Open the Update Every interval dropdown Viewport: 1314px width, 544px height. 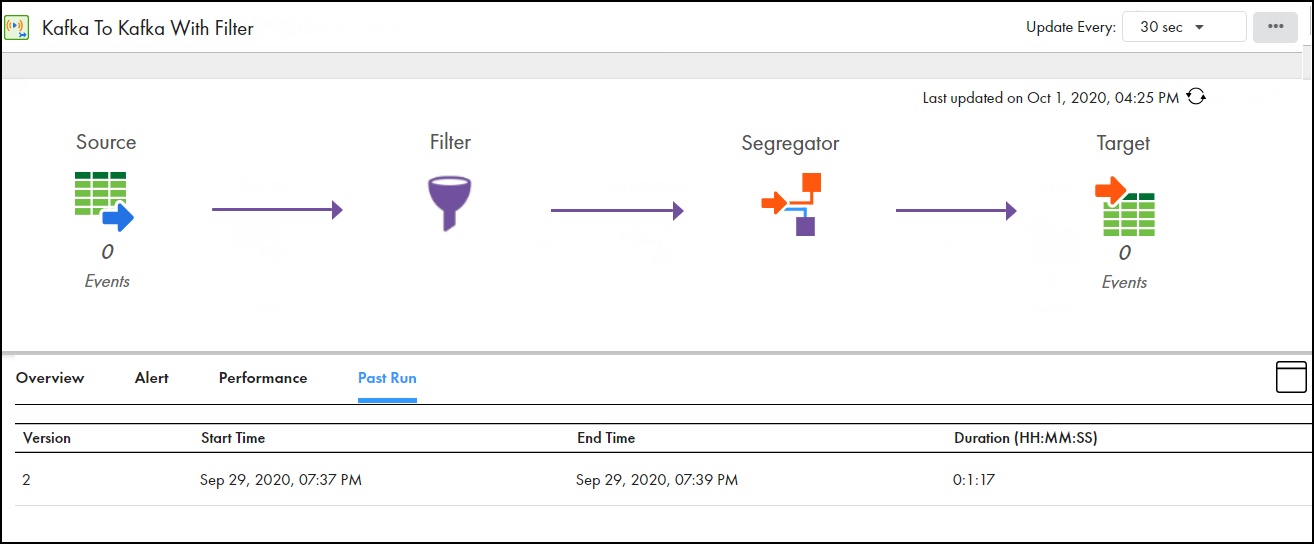[1184, 27]
